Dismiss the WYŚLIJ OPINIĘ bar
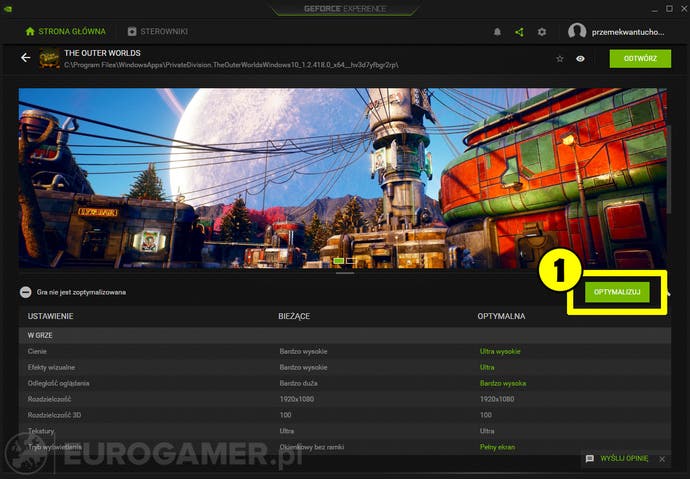 coord(662,459)
